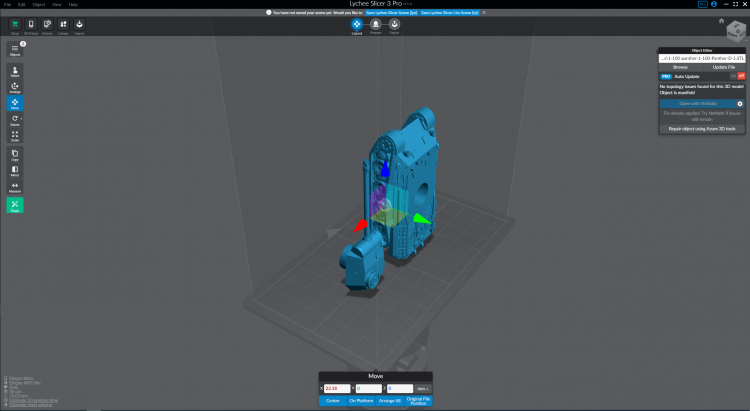Image resolution: width=750 pixels, height=411 pixels.
Task: Open the Object menu
Action: coord(38,4)
